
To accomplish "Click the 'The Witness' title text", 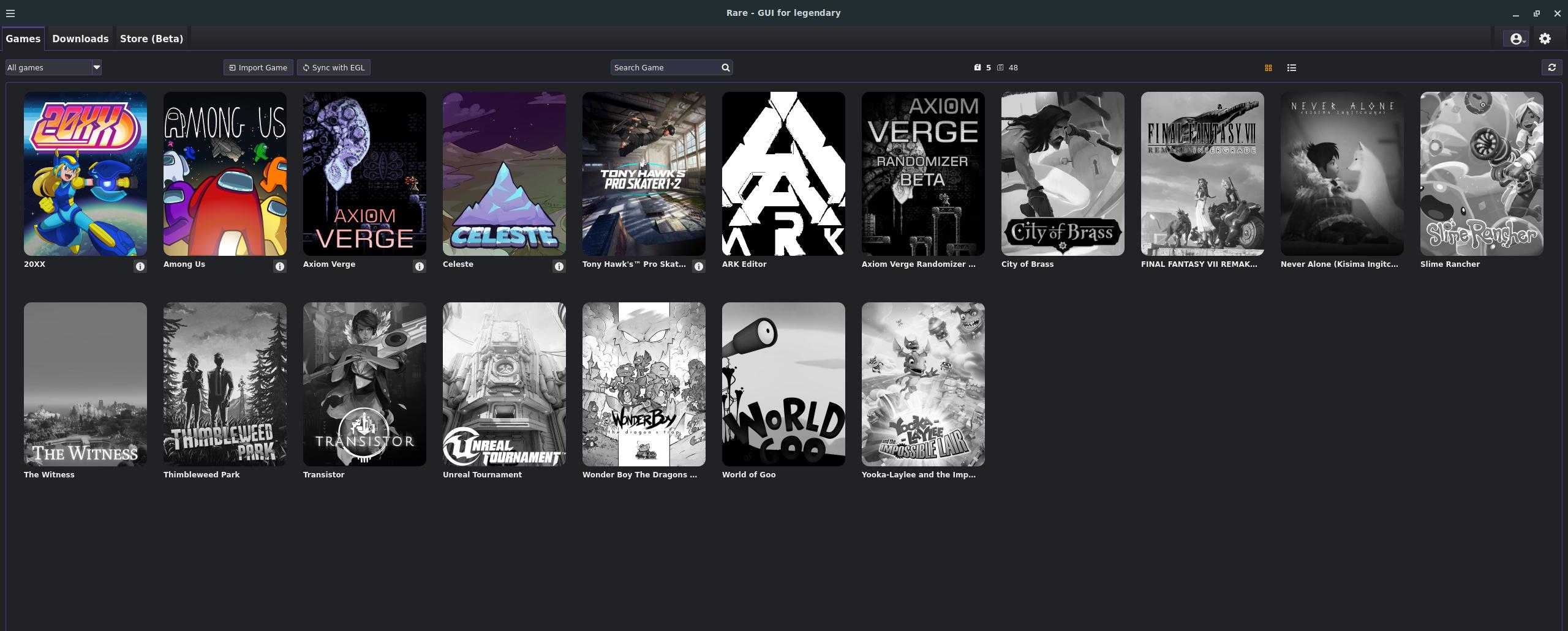I will [49, 475].
